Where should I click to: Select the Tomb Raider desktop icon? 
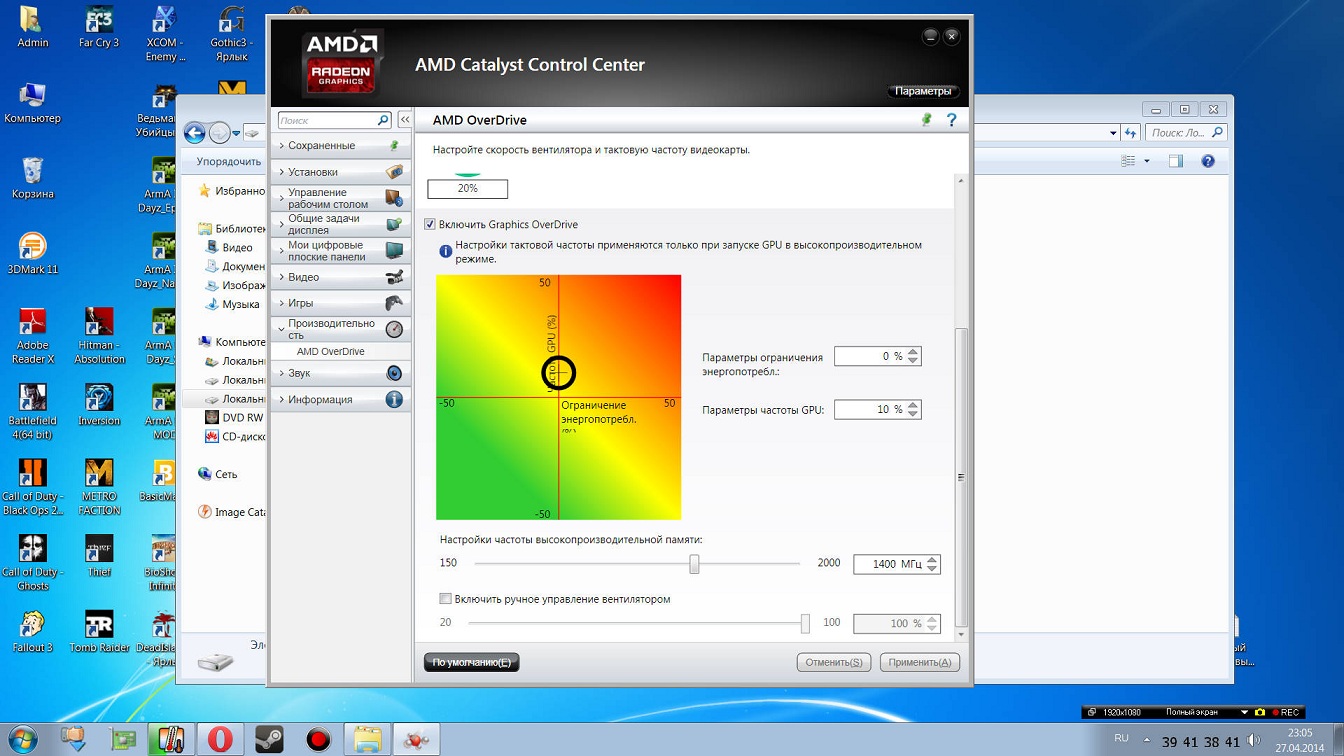(99, 632)
